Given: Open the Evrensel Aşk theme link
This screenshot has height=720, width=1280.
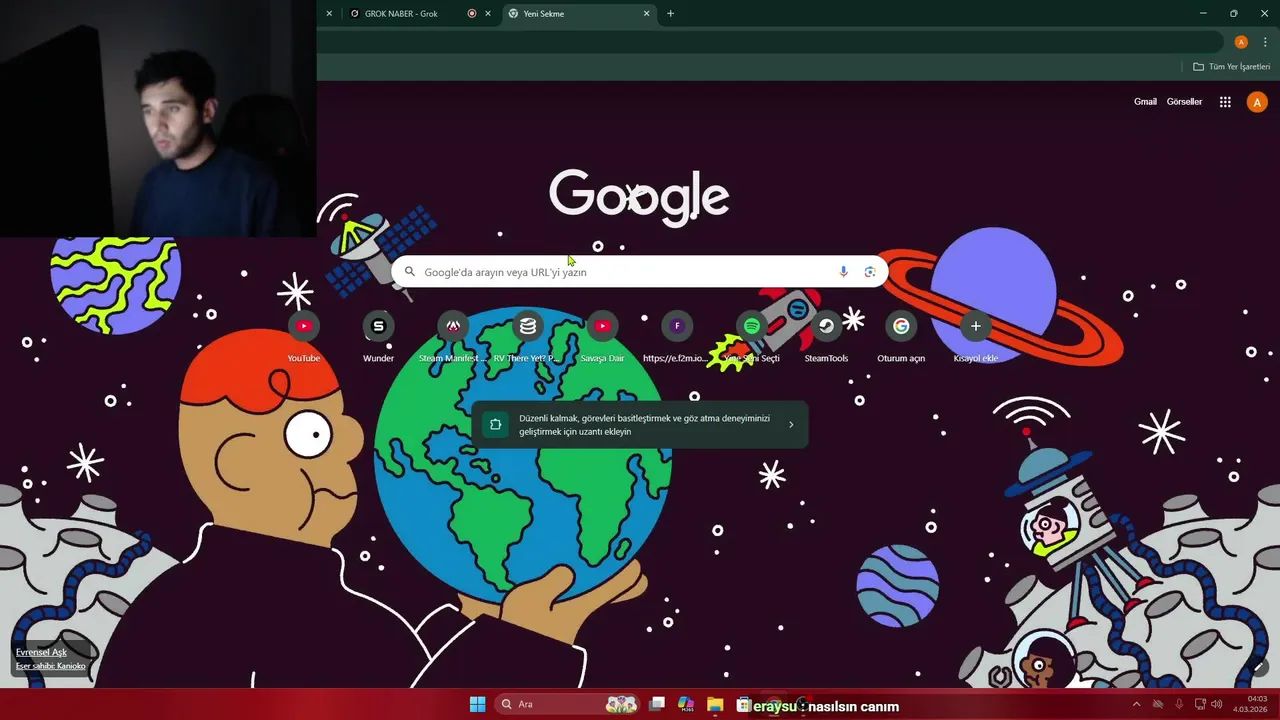Looking at the screenshot, I should point(41,652).
